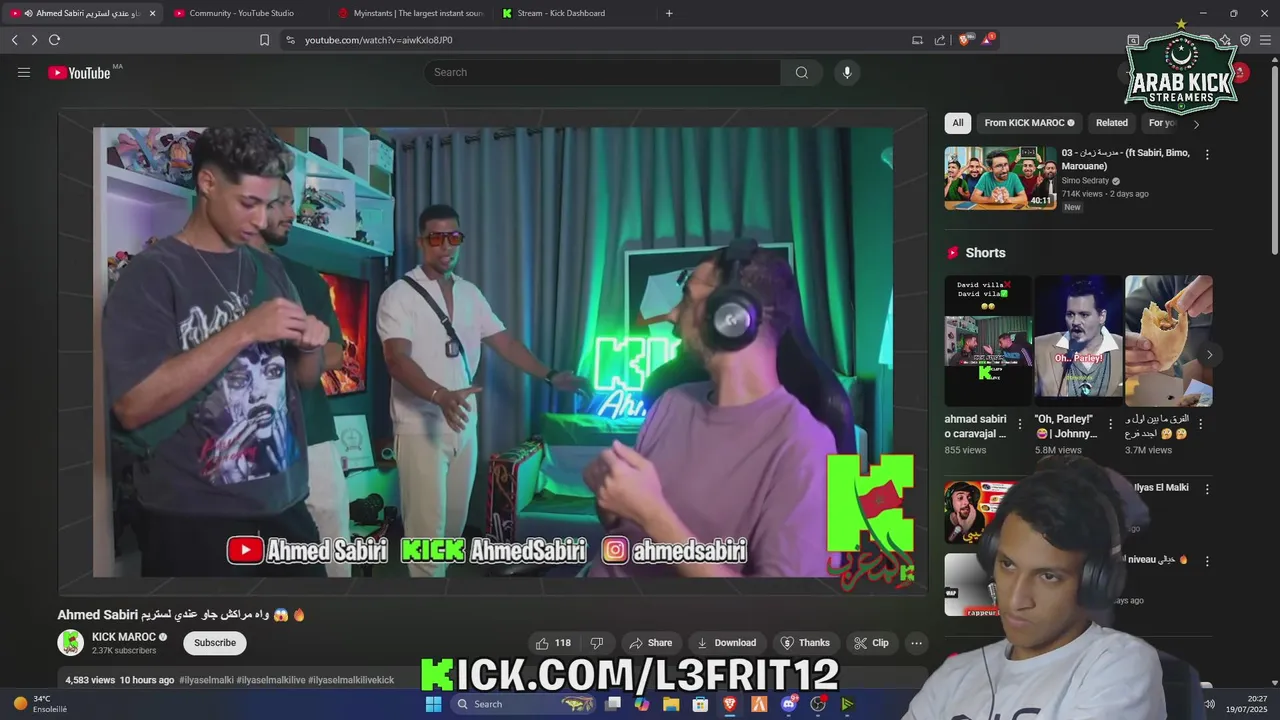The height and width of the screenshot is (720, 1280).
Task: Open Brave VPN shield icon
Action: (1245, 40)
